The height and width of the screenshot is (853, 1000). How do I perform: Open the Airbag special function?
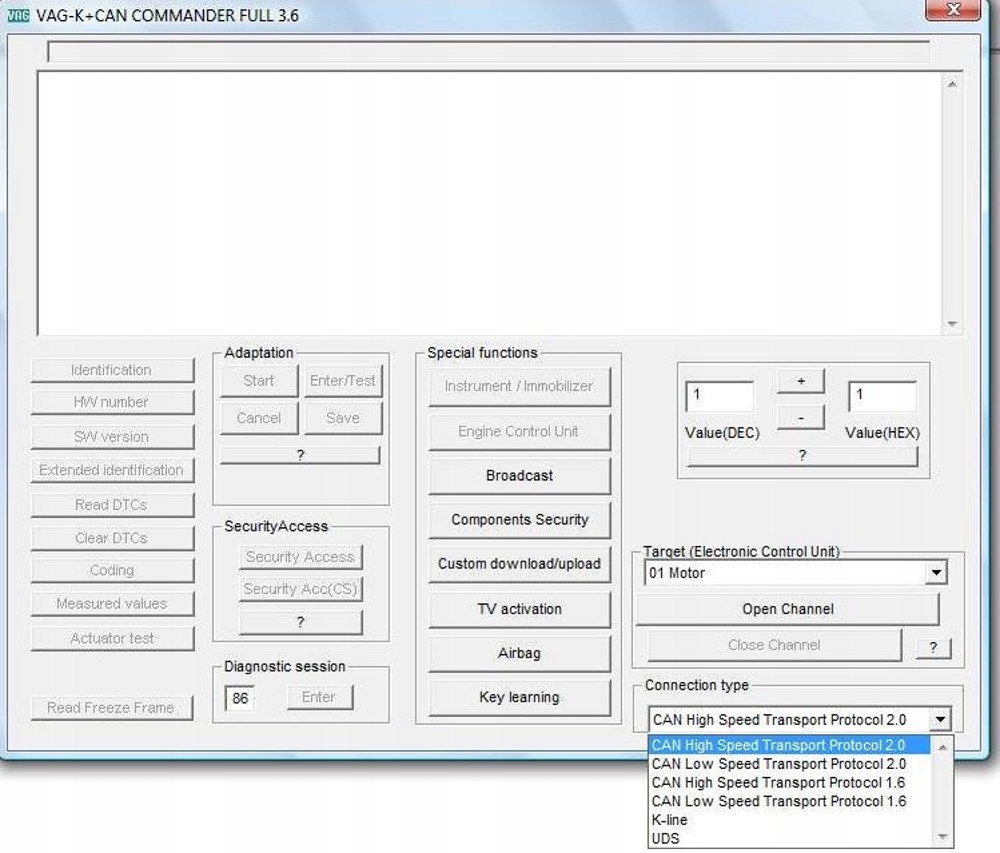tap(519, 653)
